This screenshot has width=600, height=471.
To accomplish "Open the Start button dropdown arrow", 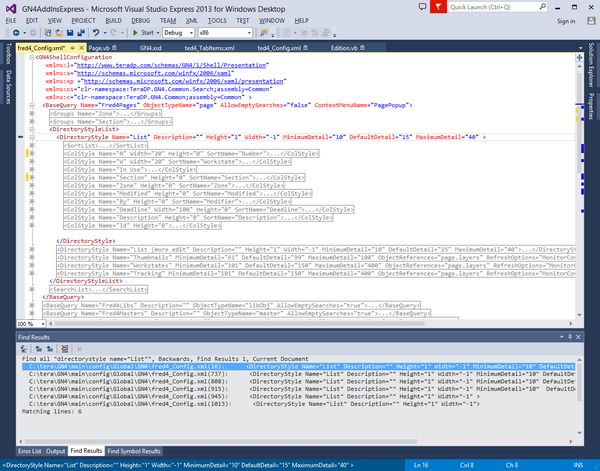I will [158, 33].
